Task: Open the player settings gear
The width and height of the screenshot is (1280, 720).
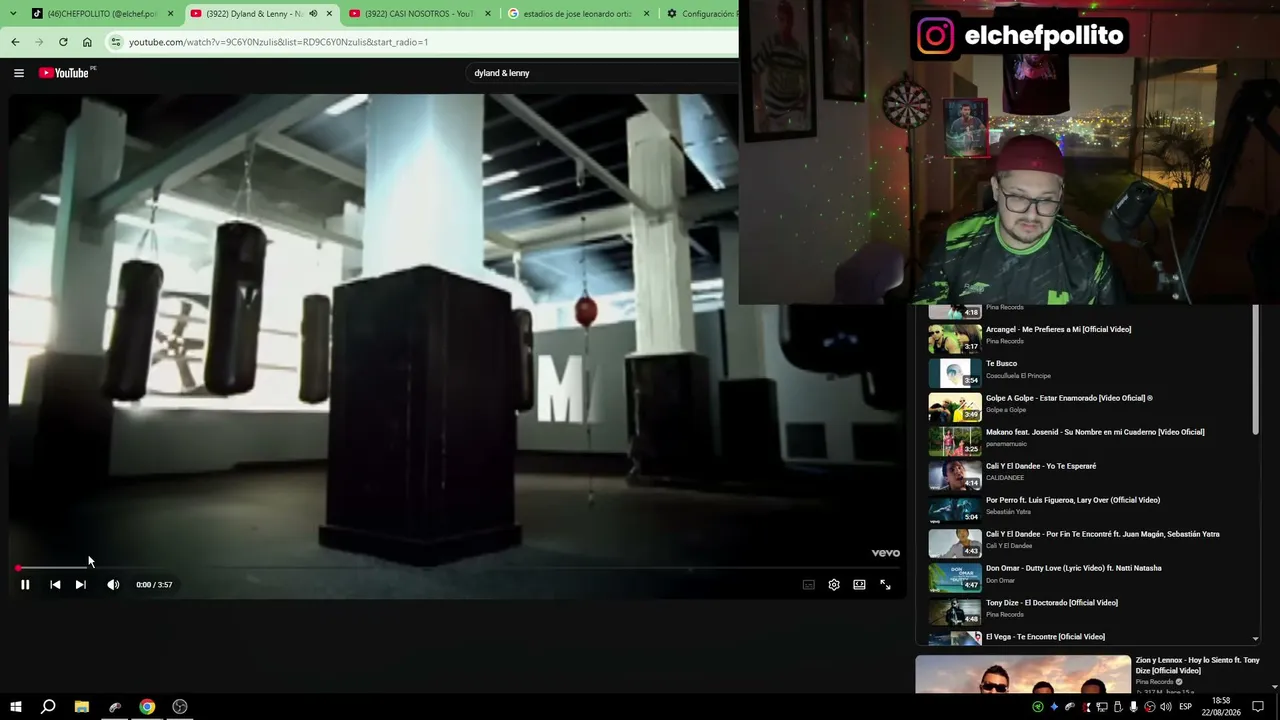Action: click(834, 585)
